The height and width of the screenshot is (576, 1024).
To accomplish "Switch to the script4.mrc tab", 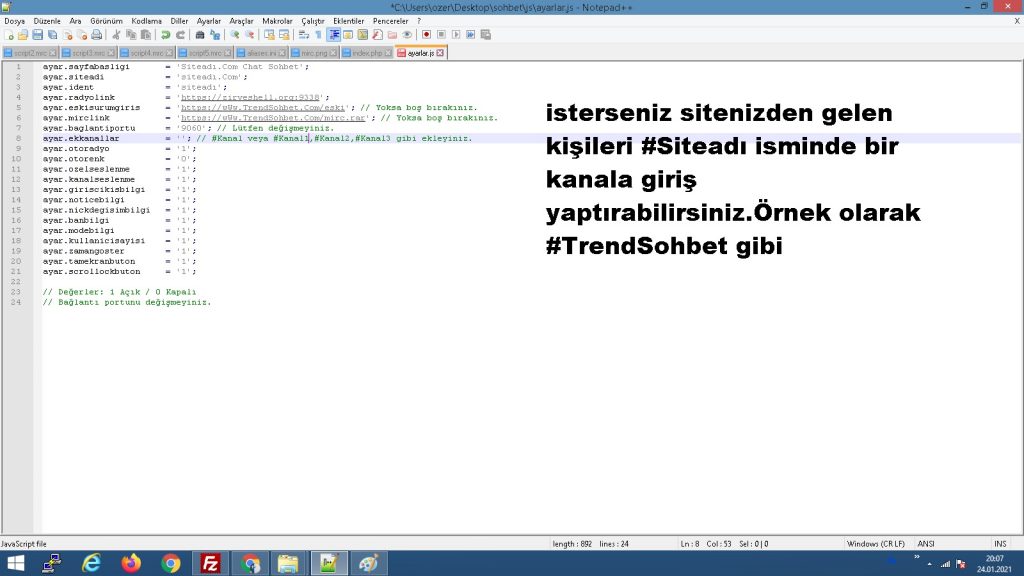I will click(146, 53).
